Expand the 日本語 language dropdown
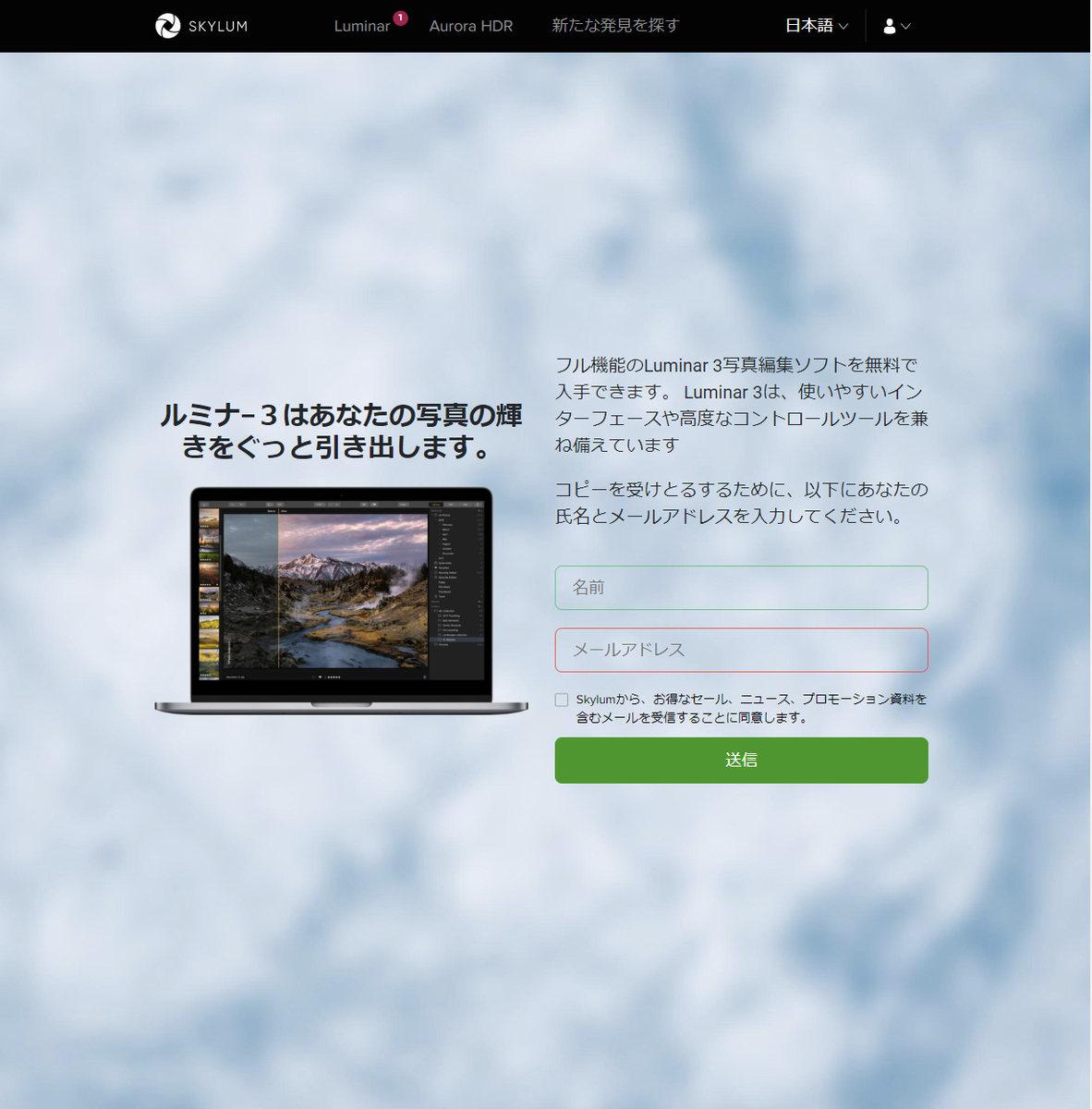Image resolution: width=1092 pixels, height=1109 pixels. 817,26
